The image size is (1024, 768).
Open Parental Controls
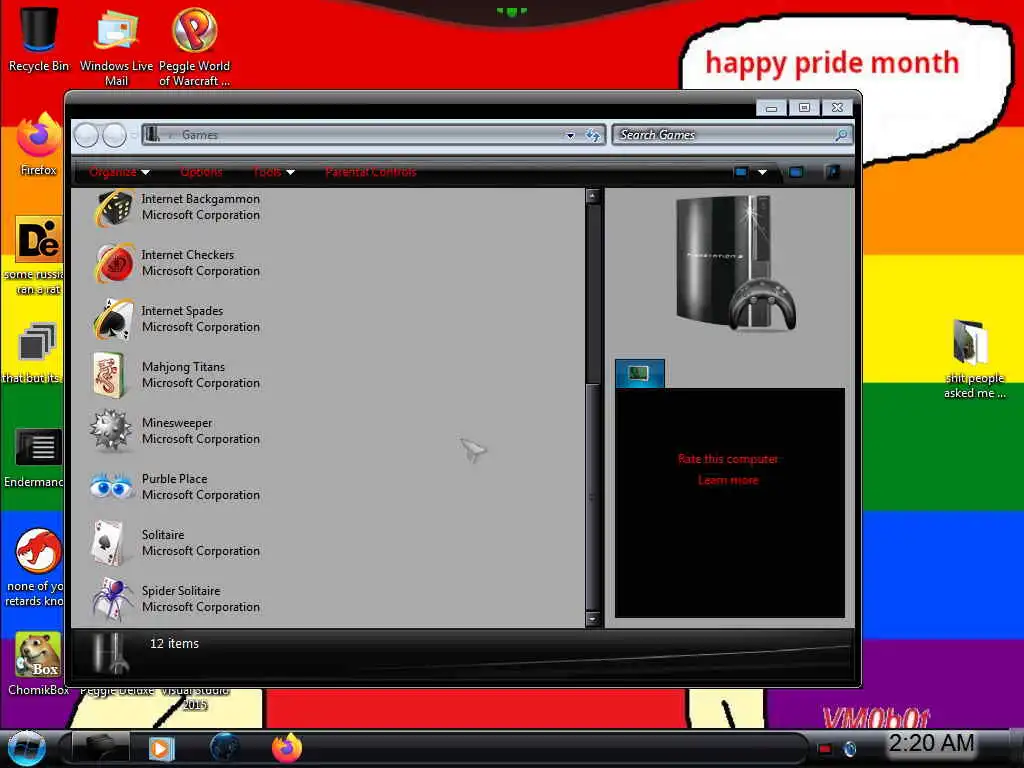[370, 172]
